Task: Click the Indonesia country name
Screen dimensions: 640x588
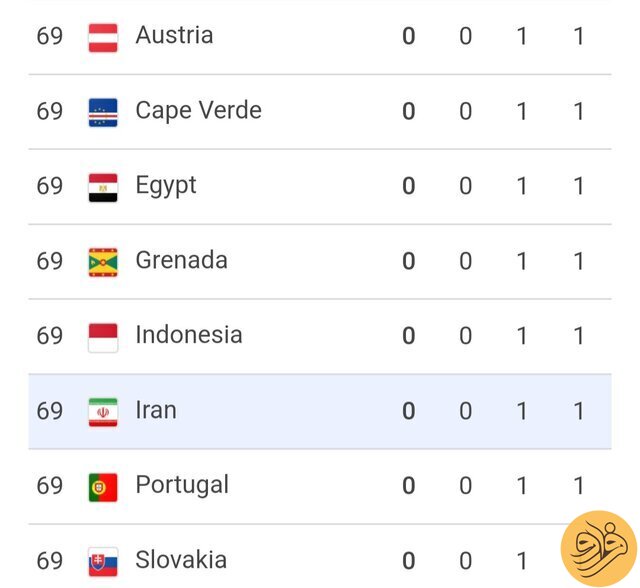Action: (x=189, y=335)
